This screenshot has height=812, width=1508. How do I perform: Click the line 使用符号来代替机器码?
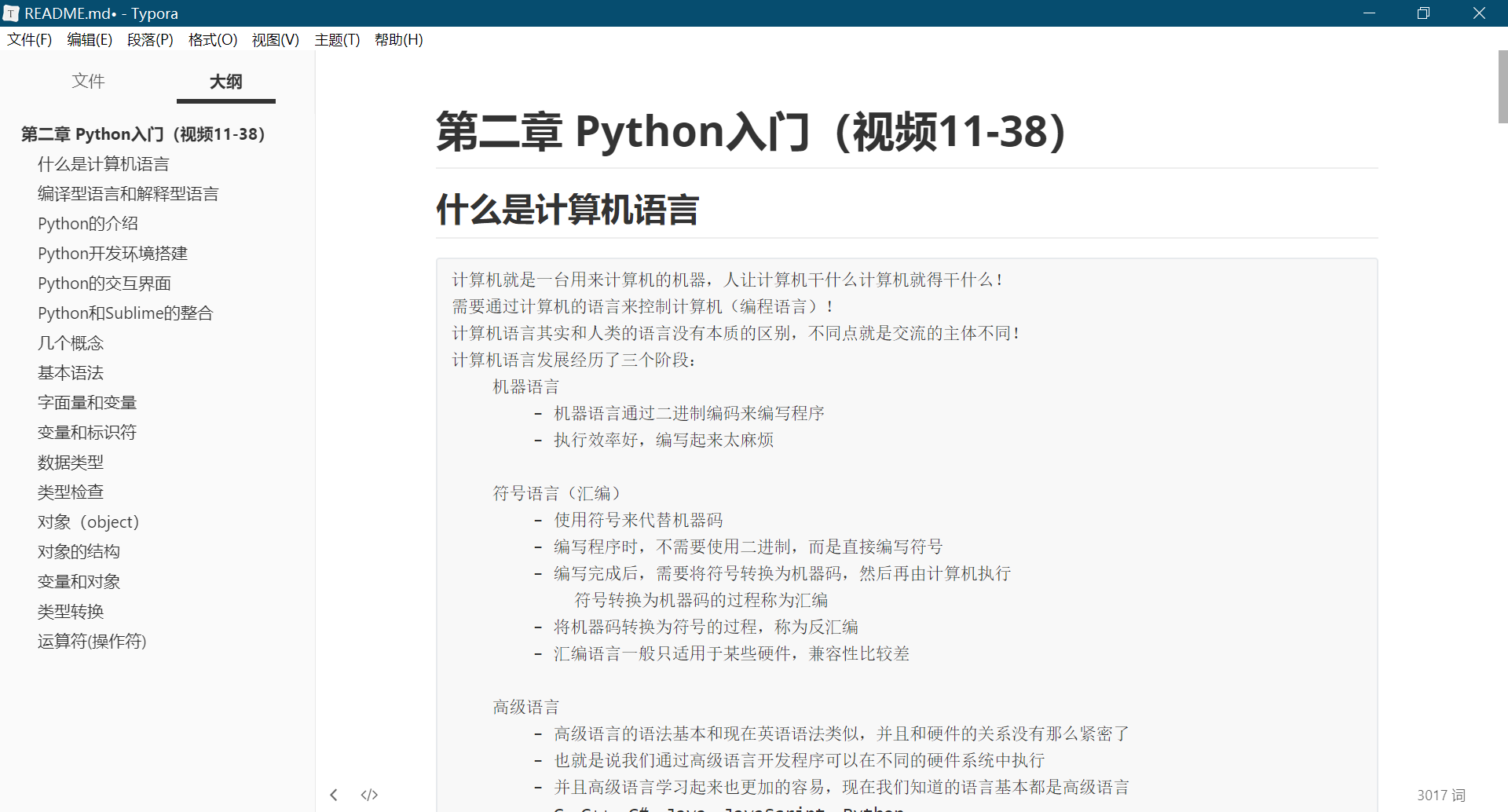coord(638,520)
